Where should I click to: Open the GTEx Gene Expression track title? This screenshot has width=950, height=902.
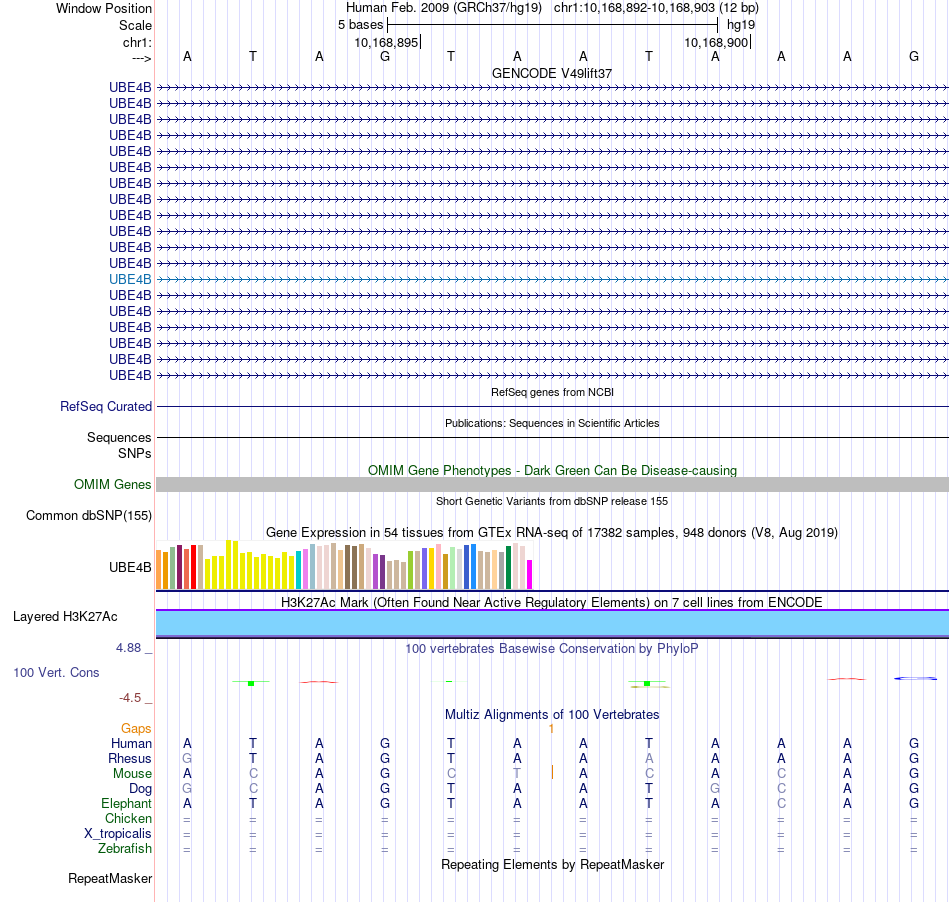coord(552,532)
